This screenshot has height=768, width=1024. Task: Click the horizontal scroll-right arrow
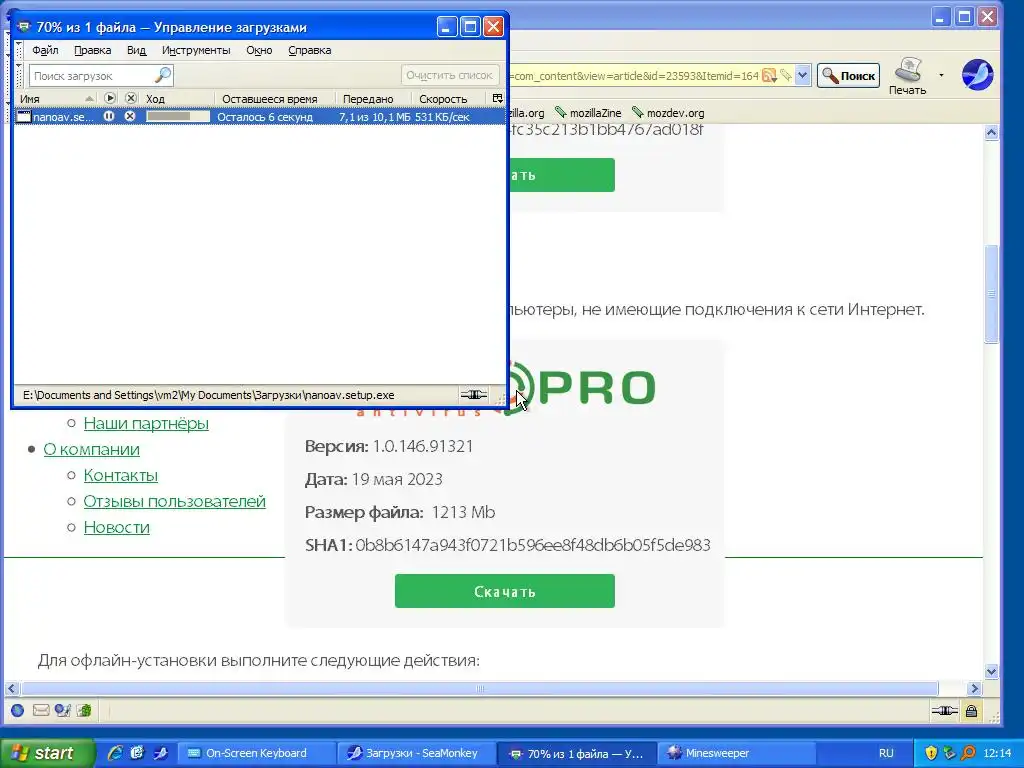coord(974,688)
